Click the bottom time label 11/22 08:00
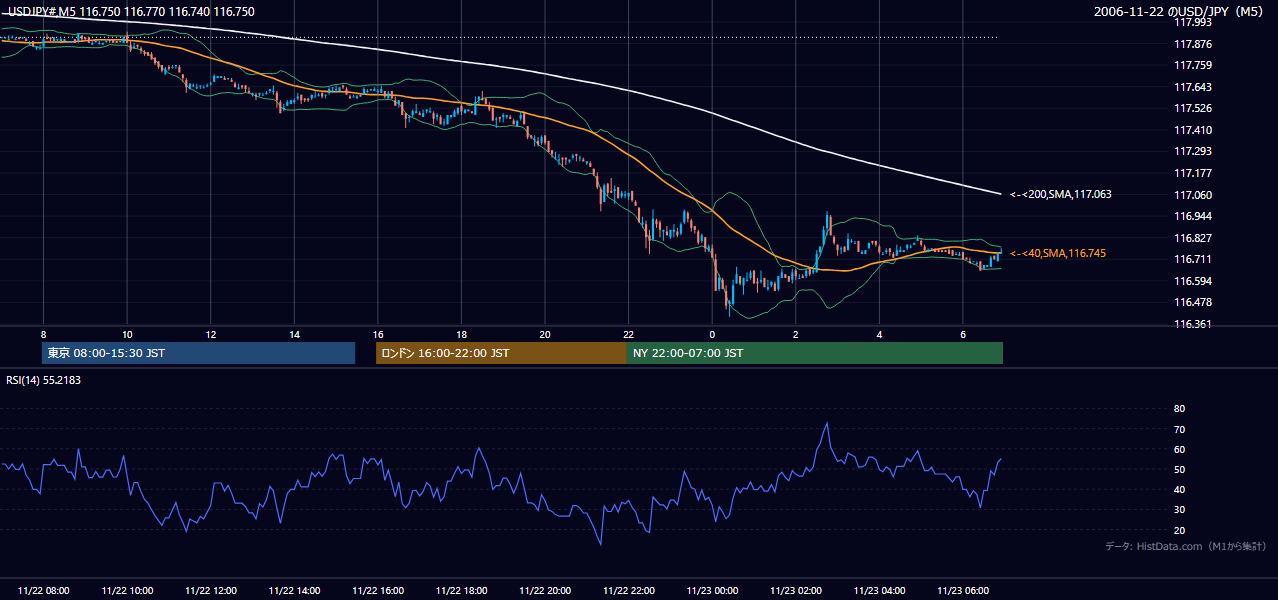 tap(44, 591)
